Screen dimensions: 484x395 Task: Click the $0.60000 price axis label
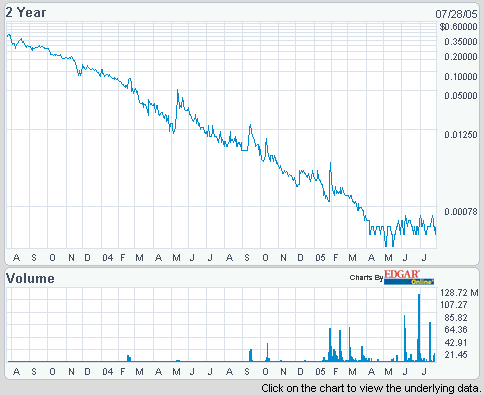tap(458, 27)
